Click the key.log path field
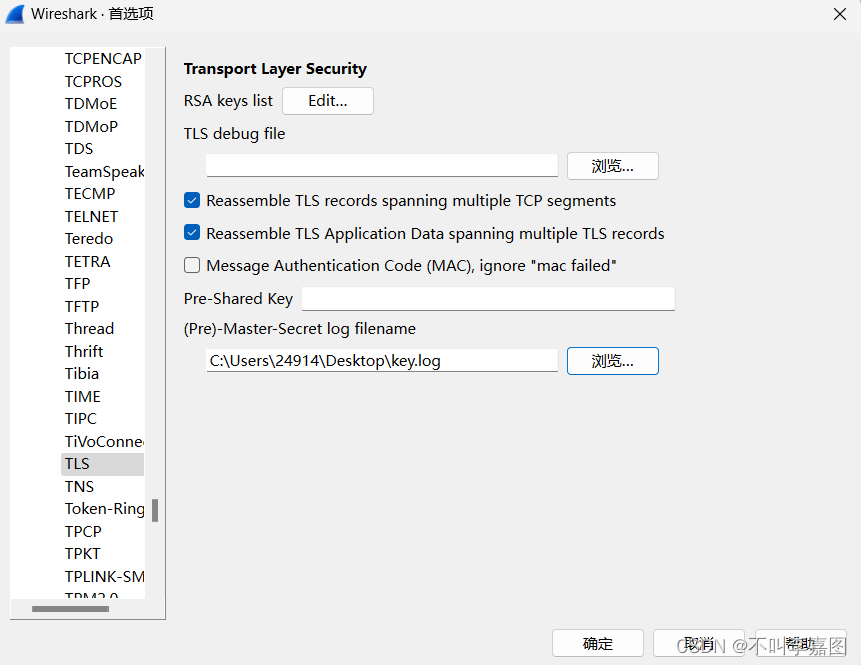 [x=382, y=361]
